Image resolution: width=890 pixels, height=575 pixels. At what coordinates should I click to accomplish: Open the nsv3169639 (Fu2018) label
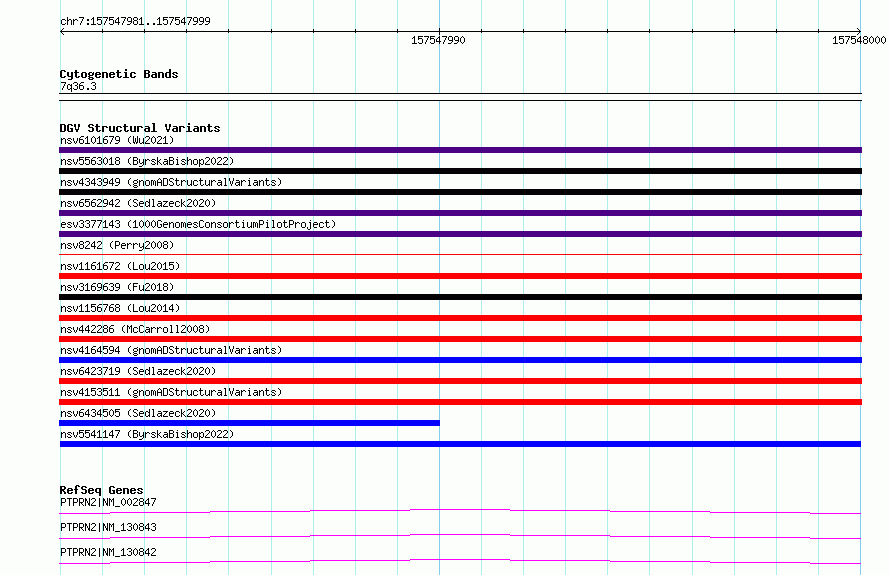[117, 287]
